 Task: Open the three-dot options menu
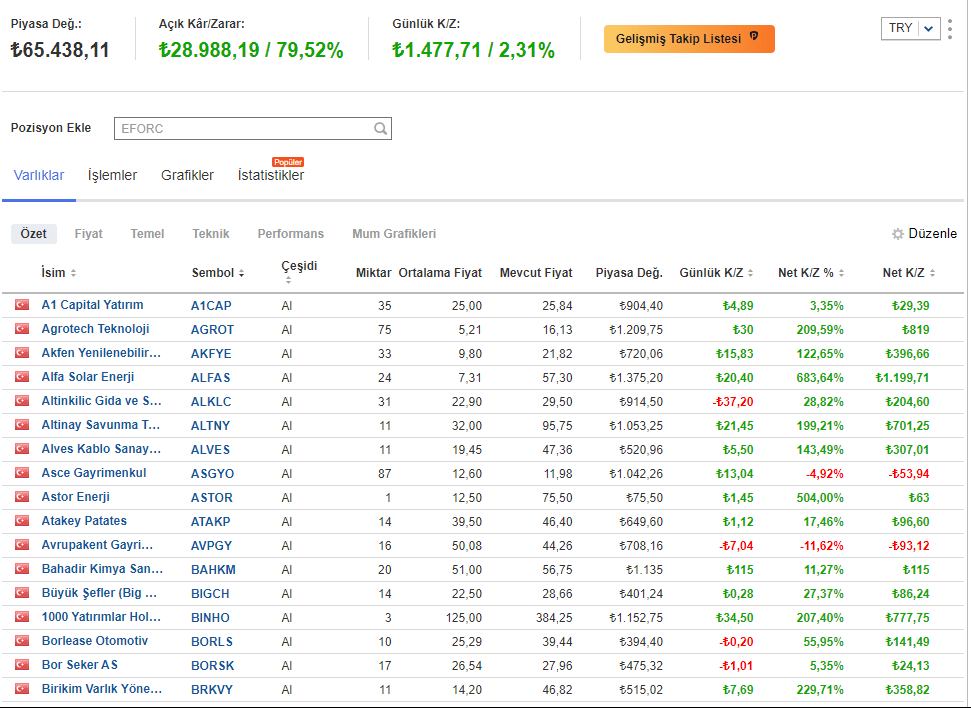[x=949, y=28]
